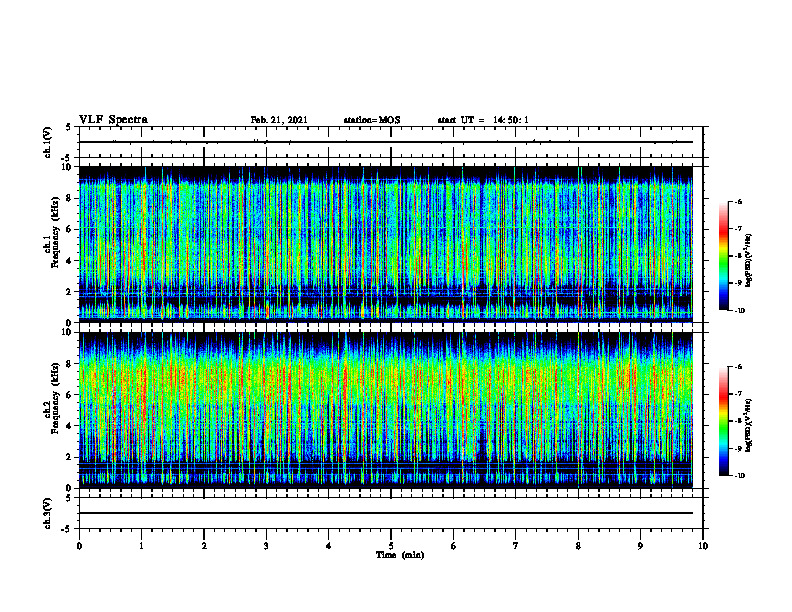Click the ch.1 frequency axis "4" tick label
Screen dimensions: 792x612
click(x=69, y=261)
